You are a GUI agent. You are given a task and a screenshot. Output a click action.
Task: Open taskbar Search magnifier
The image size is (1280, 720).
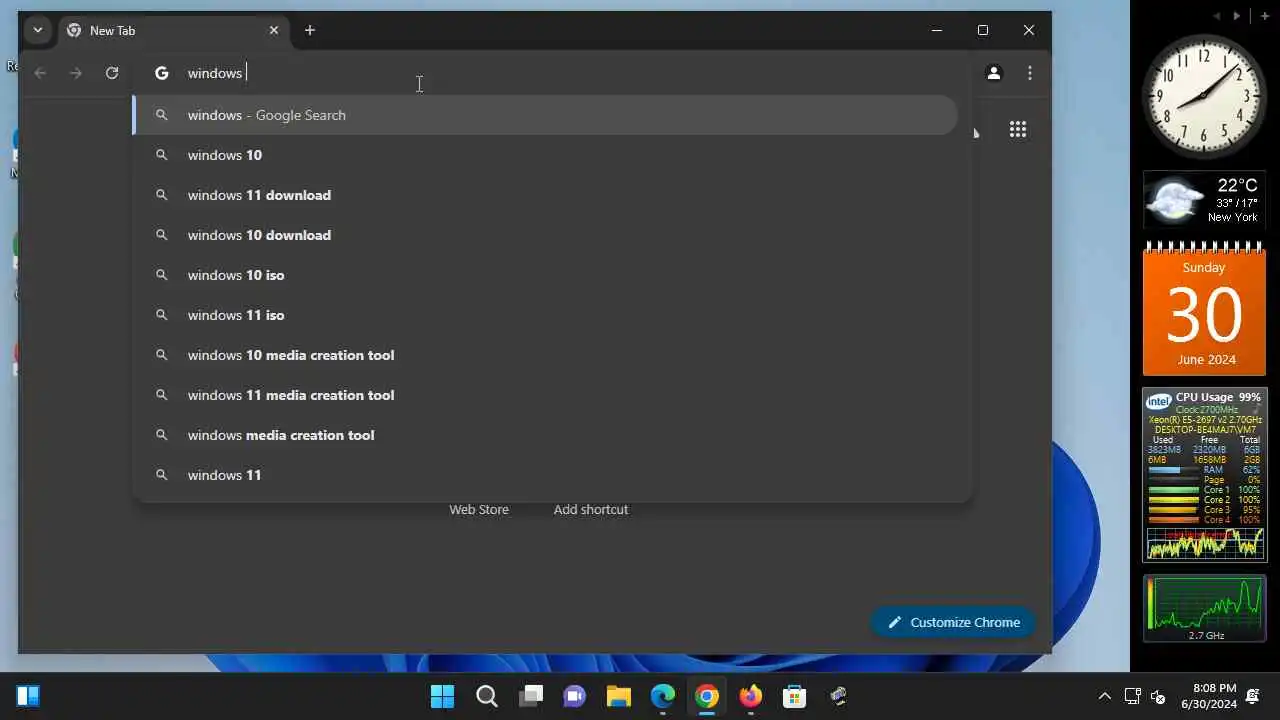(487, 696)
